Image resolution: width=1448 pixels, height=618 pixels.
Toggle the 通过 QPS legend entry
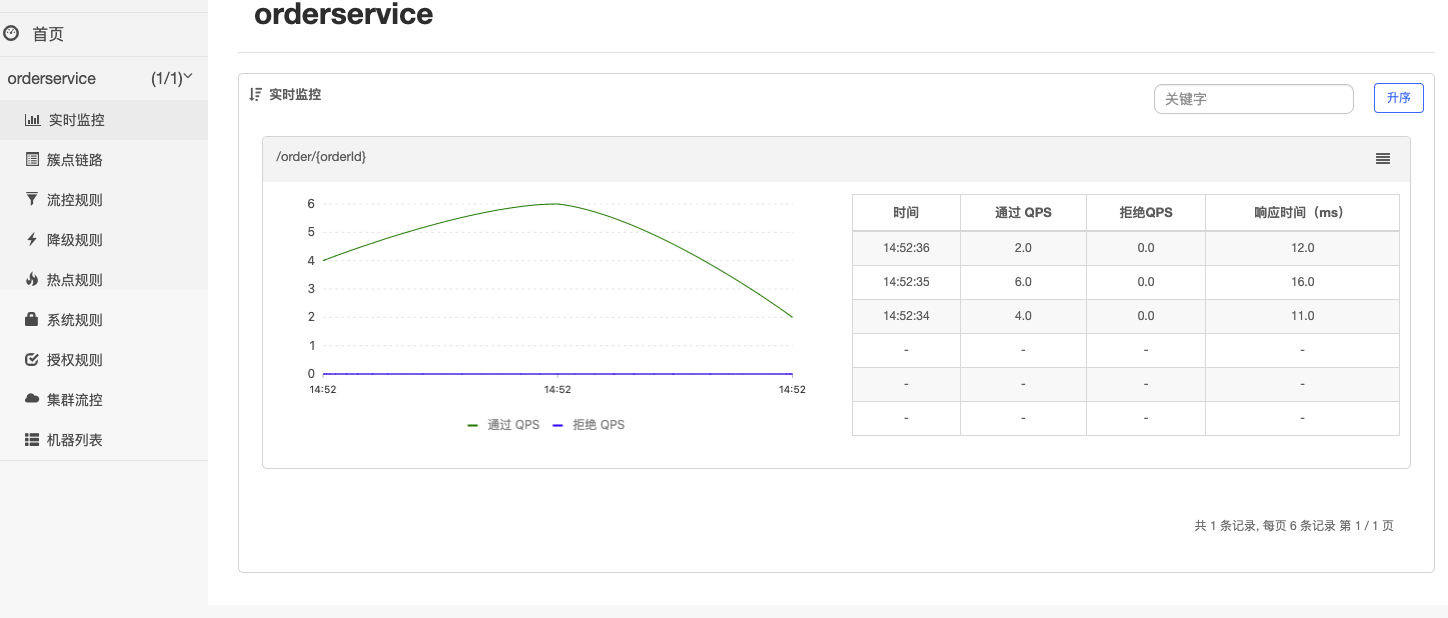coord(503,425)
